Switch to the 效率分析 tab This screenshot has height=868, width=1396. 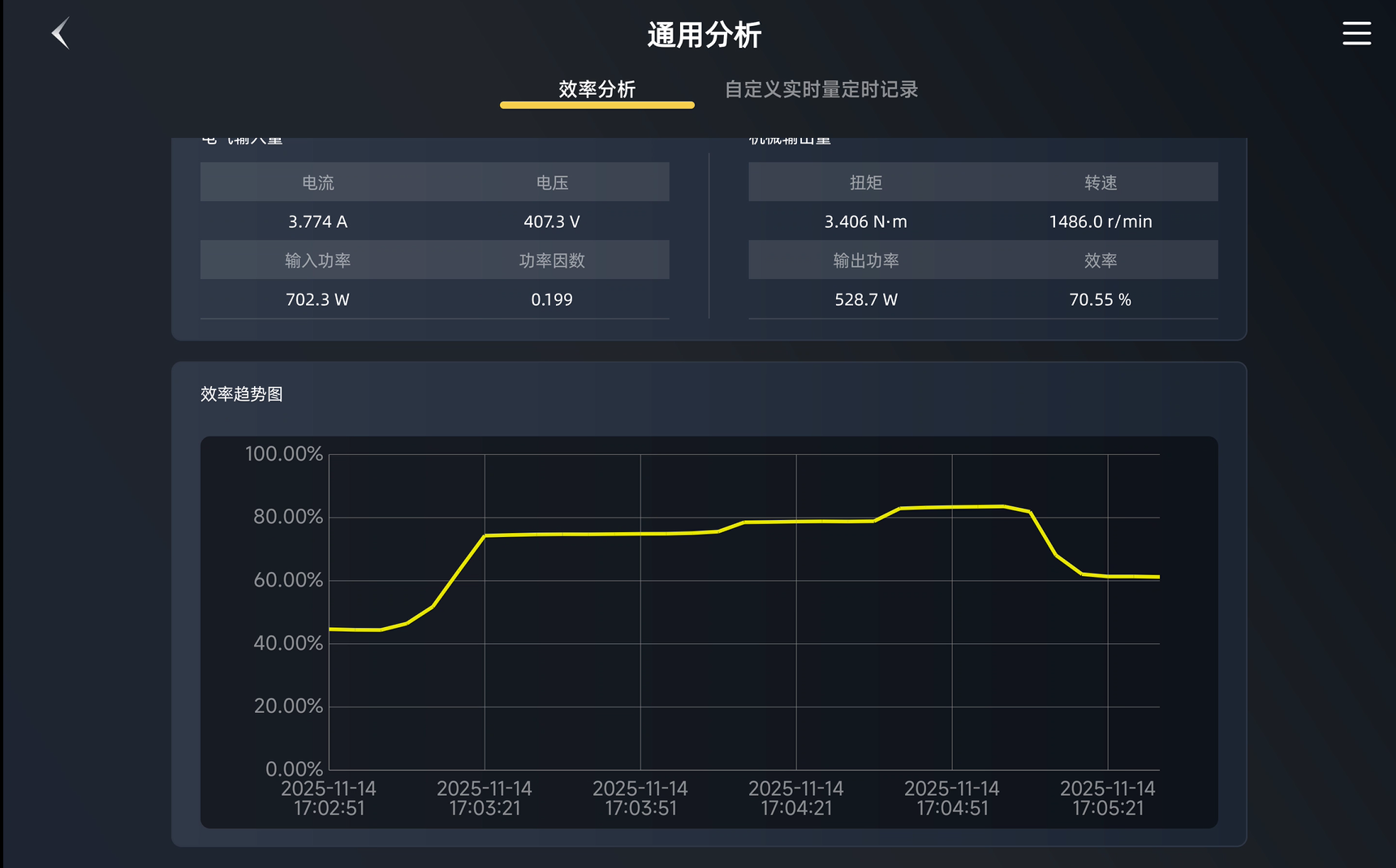tap(597, 89)
